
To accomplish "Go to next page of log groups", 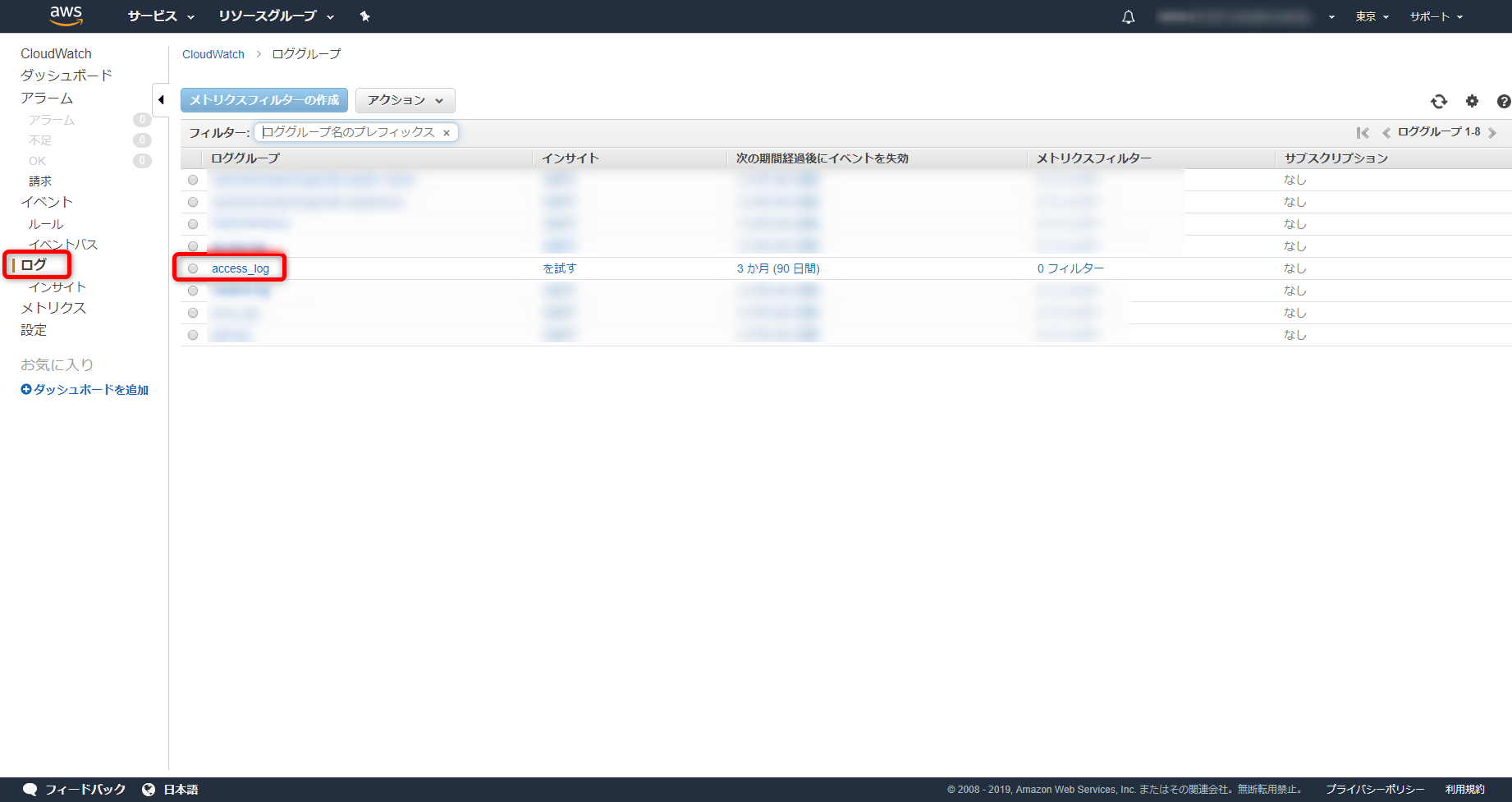I will click(1492, 133).
